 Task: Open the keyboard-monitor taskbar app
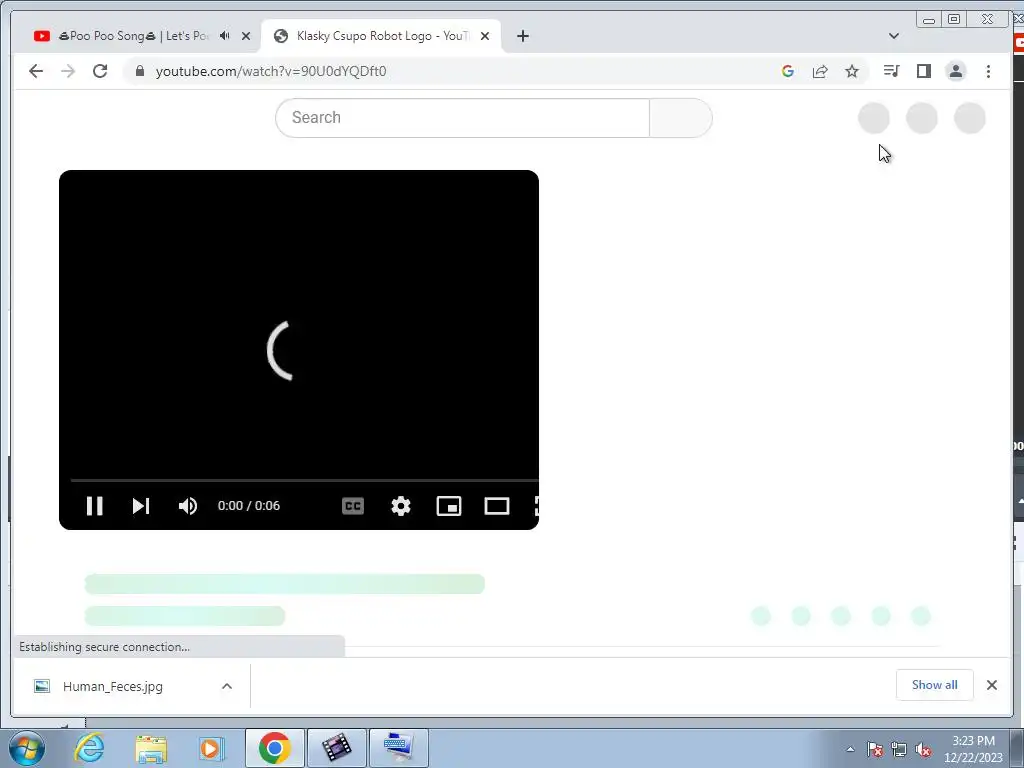coord(399,748)
